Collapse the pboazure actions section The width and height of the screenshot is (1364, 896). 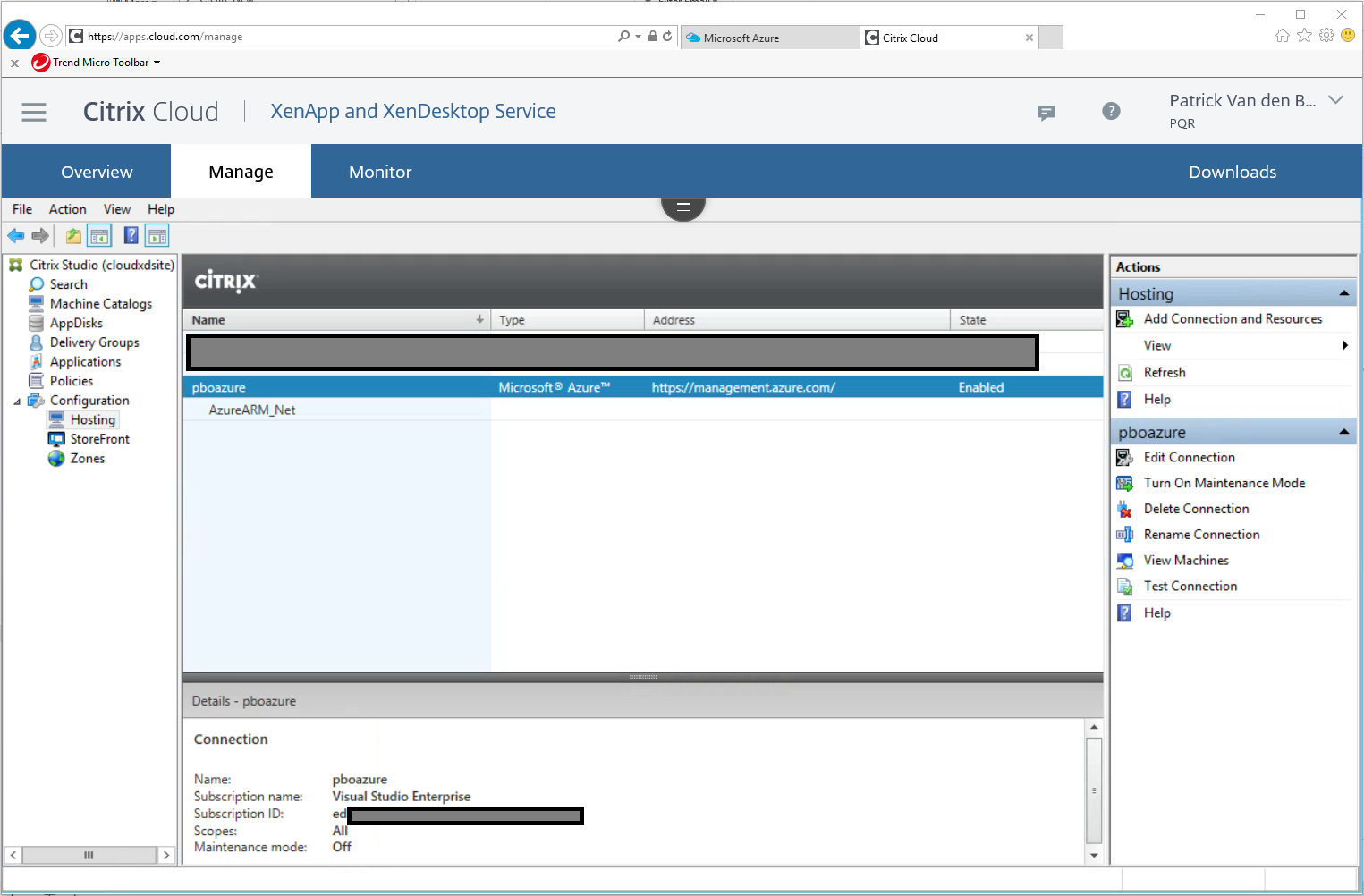[1343, 432]
